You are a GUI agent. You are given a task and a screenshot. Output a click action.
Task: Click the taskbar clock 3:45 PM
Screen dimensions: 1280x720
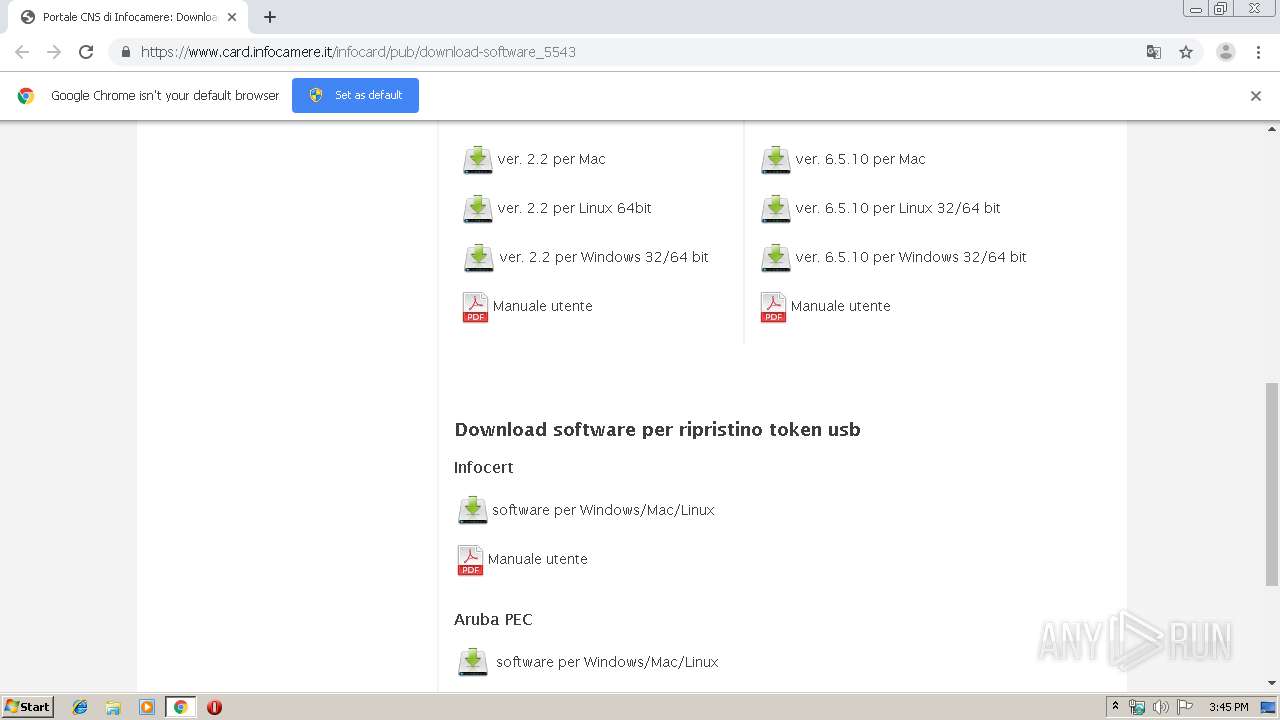tap(1228, 707)
